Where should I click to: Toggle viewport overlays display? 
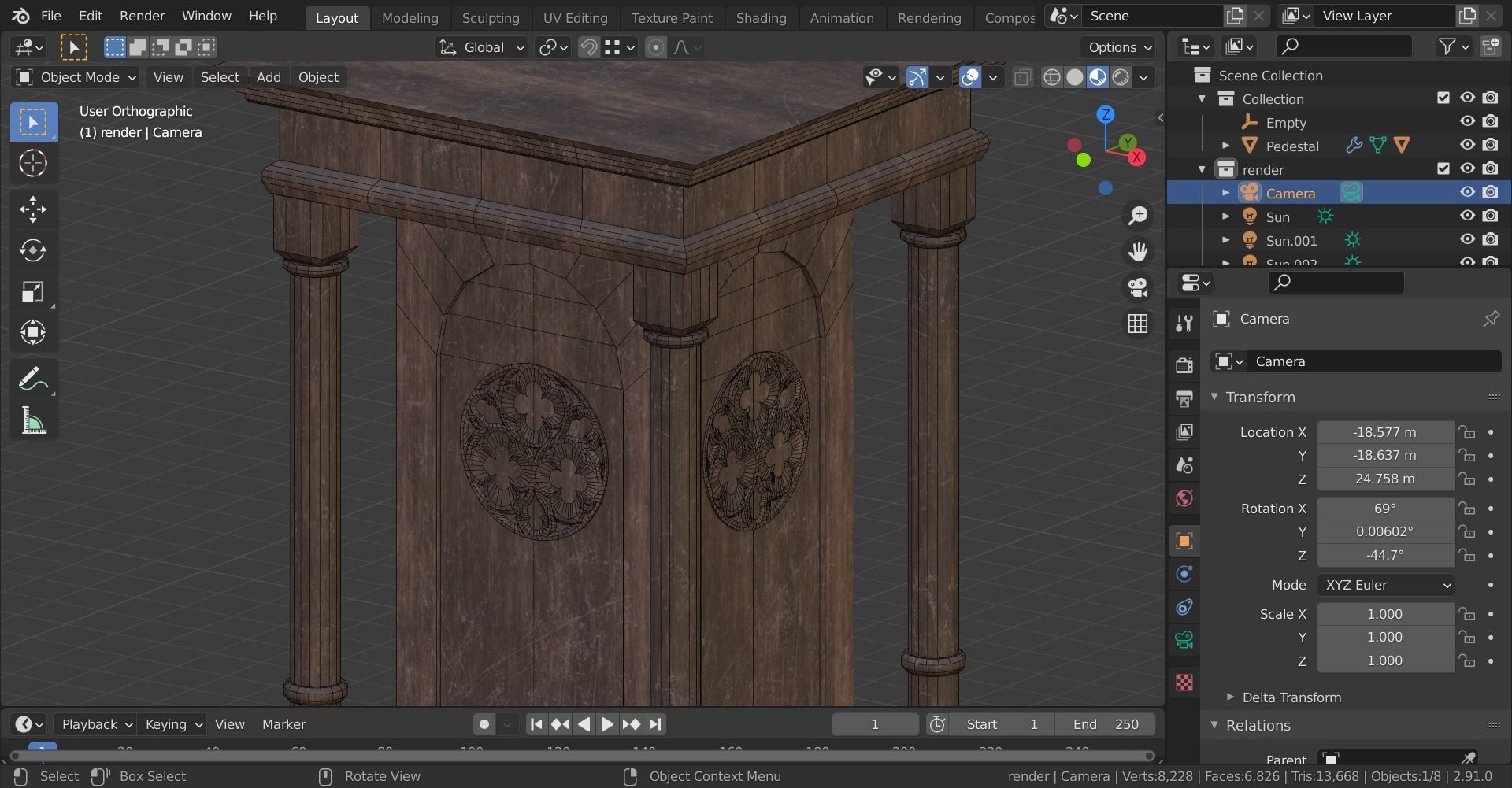point(970,77)
